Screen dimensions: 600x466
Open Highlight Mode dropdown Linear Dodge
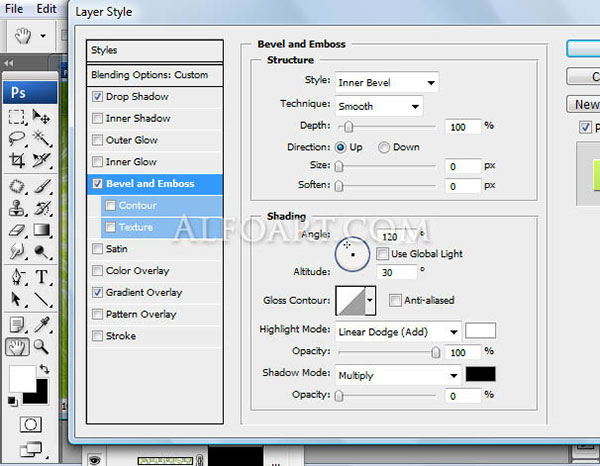(398, 332)
